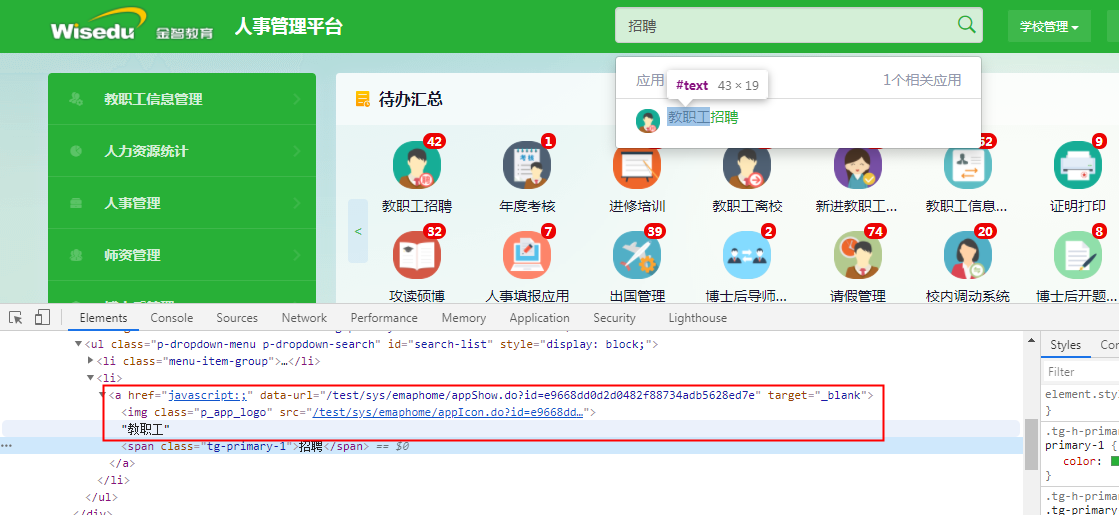Expand the li menu-item-group node triangle
The height and width of the screenshot is (515, 1119).
(x=91, y=361)
